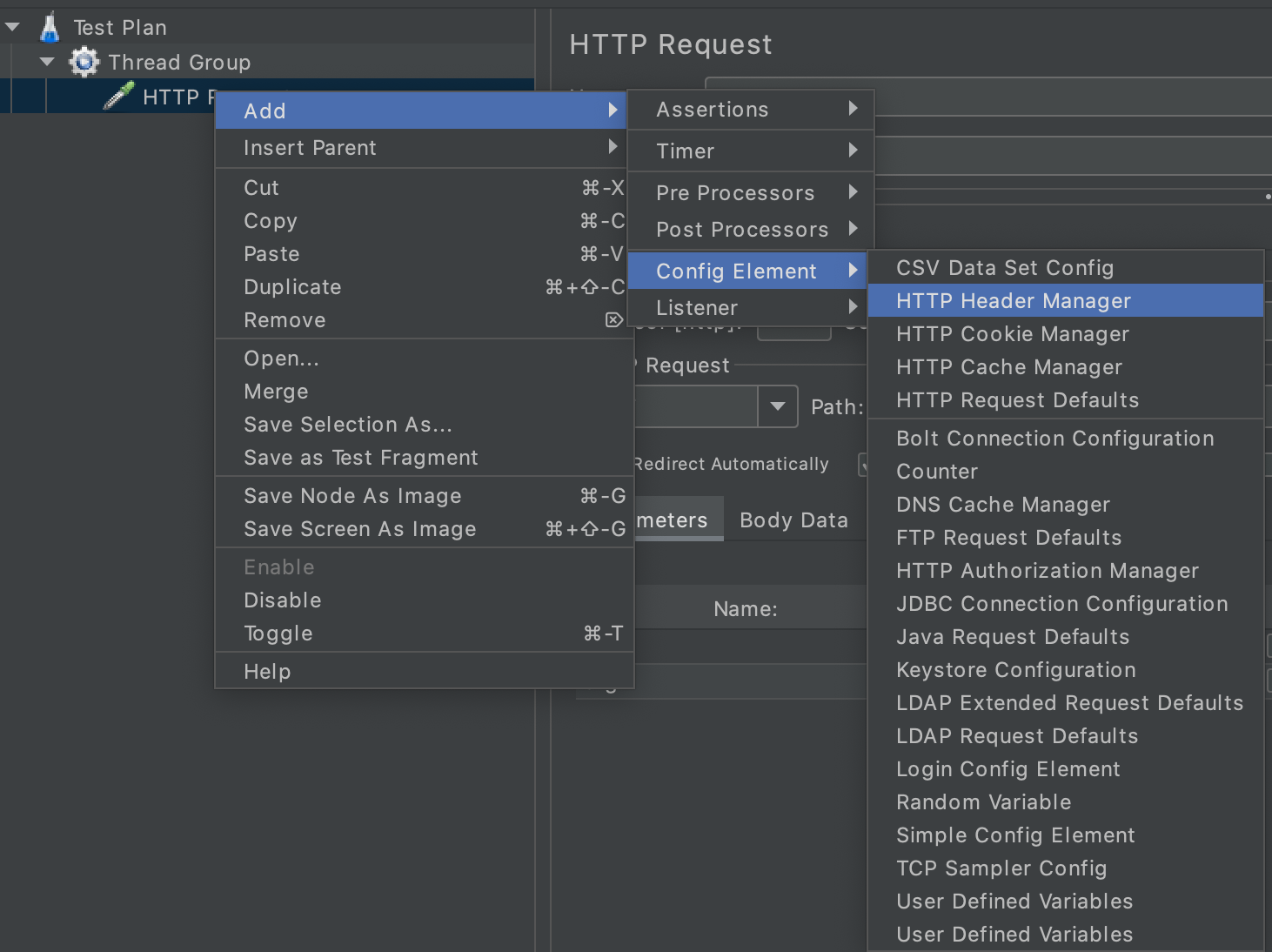Open the Pre Processors submenu
1272x952 pixels.
[x=751, y=193]
